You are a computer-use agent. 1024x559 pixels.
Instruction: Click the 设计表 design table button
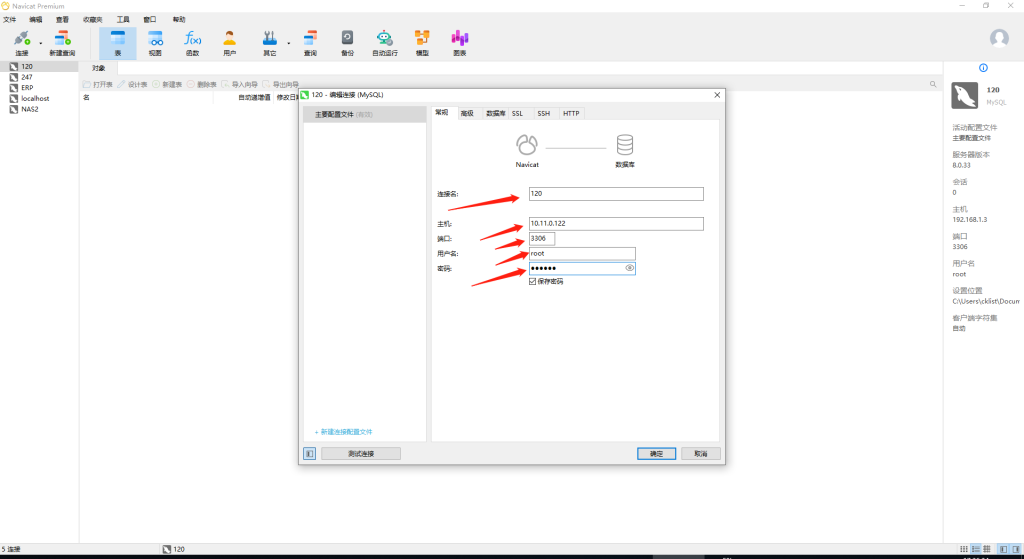(x=133, y=84)
